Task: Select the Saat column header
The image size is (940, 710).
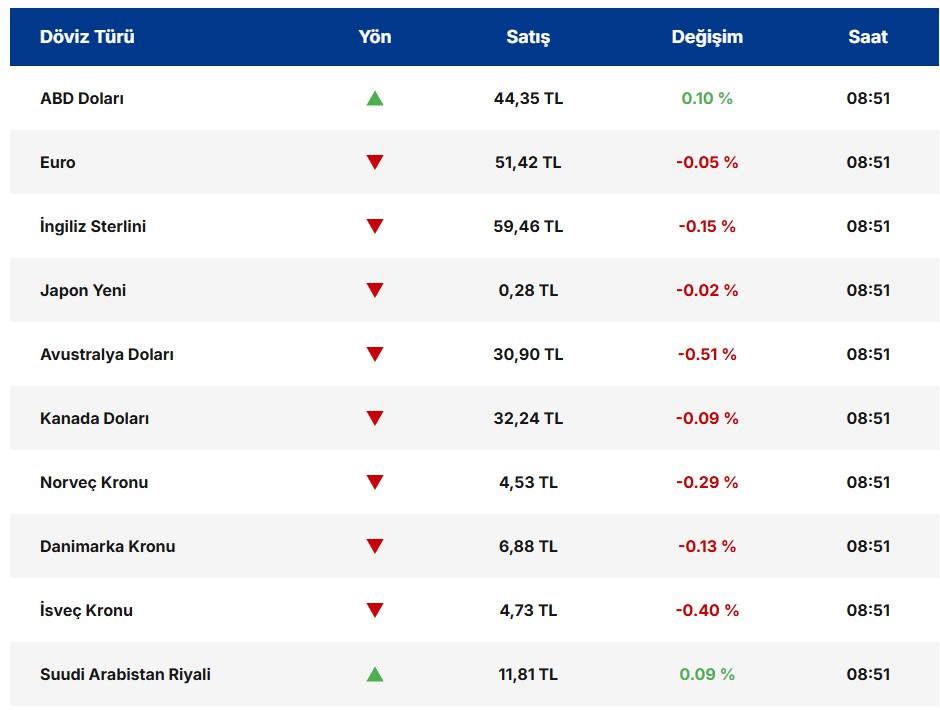Action: 868,37
